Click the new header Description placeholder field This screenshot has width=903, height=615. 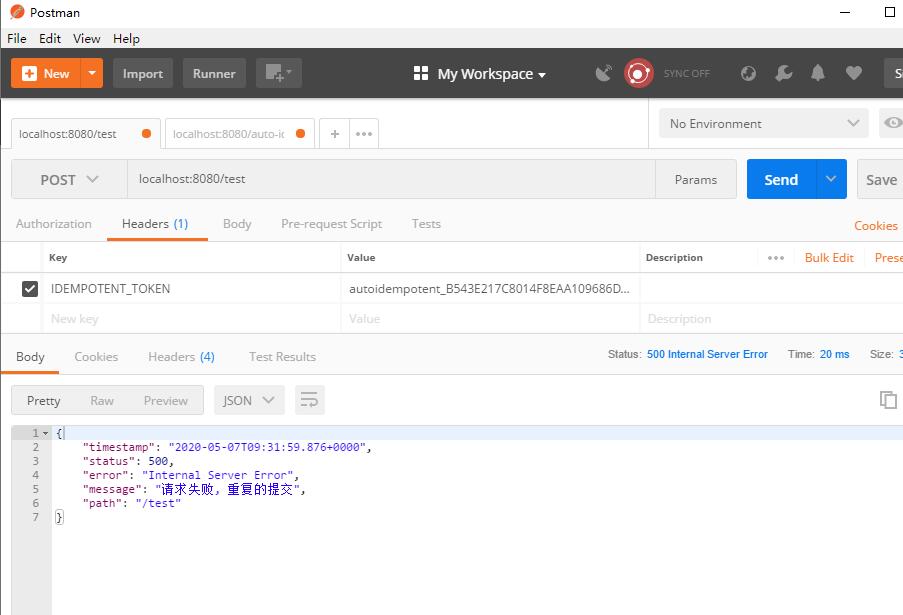pyautogui.click(x=771, y=318)
